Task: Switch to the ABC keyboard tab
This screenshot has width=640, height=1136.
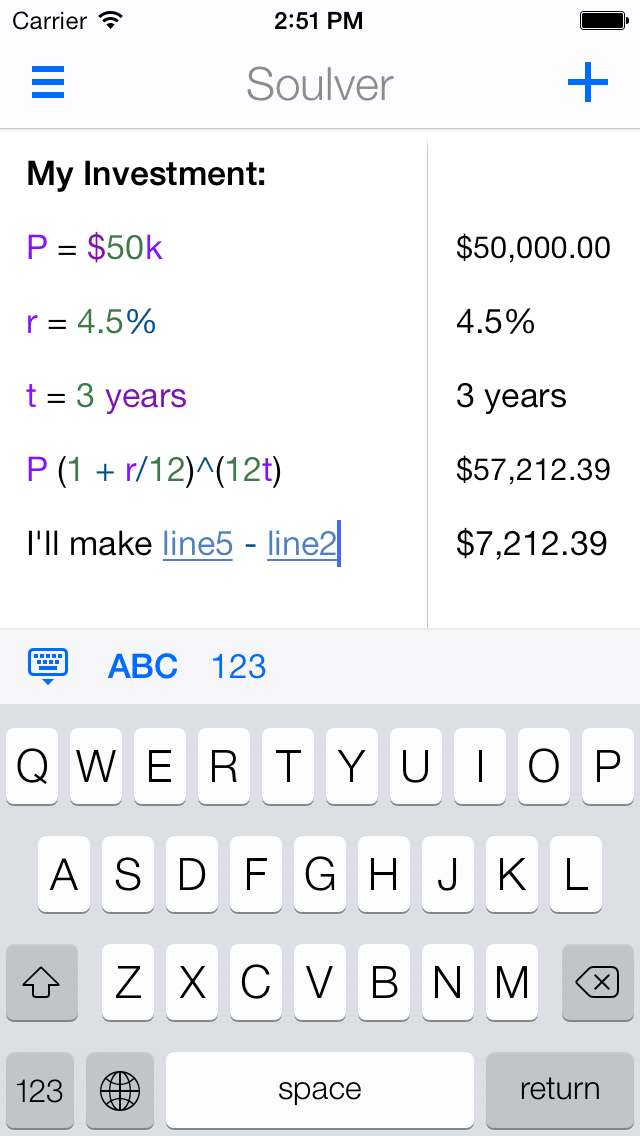Action: pos(143,666)
